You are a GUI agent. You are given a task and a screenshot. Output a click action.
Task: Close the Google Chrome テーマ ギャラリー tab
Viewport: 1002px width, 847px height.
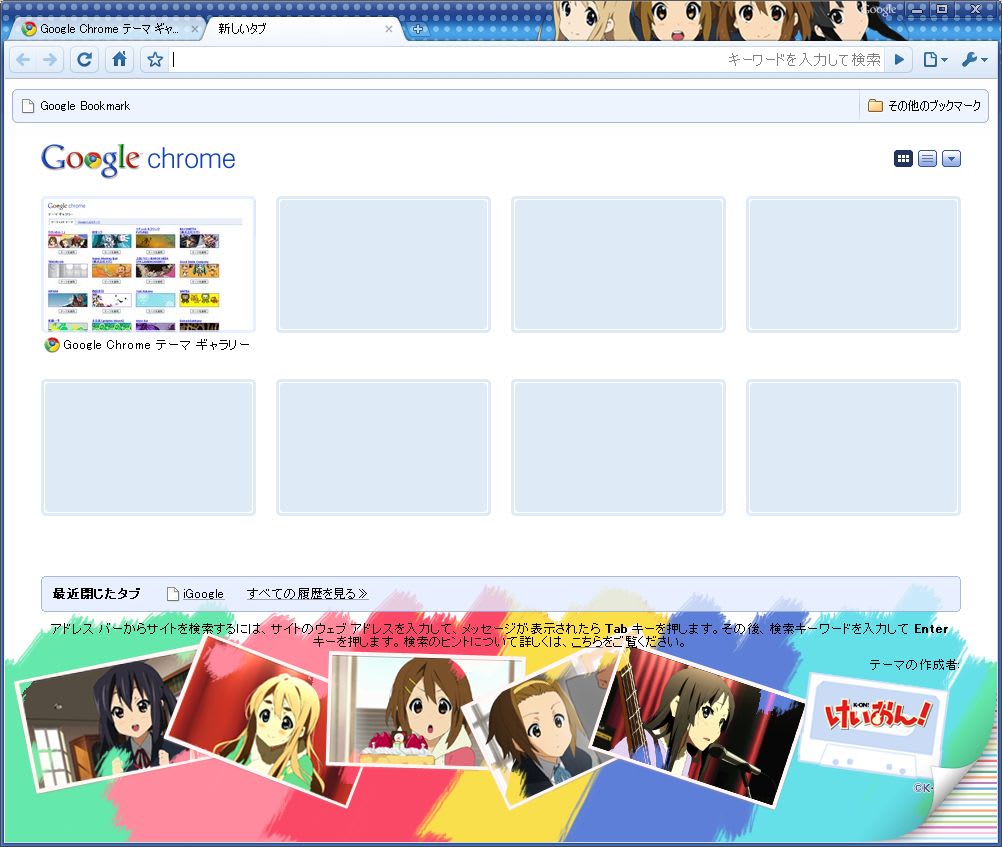tap(195, 29)
